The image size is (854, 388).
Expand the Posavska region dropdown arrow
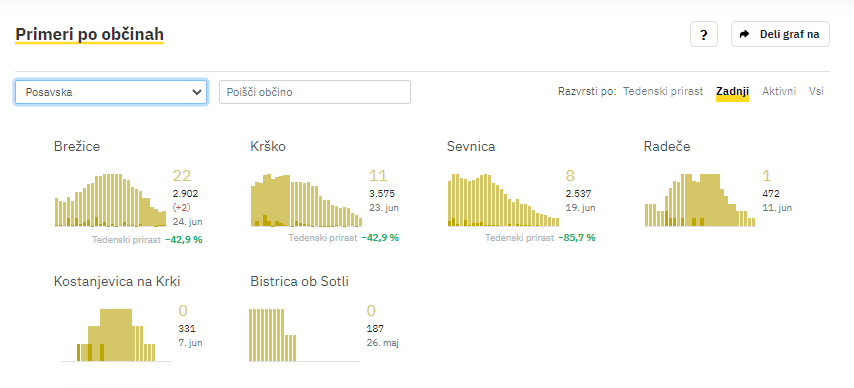(x=197, y=92)
